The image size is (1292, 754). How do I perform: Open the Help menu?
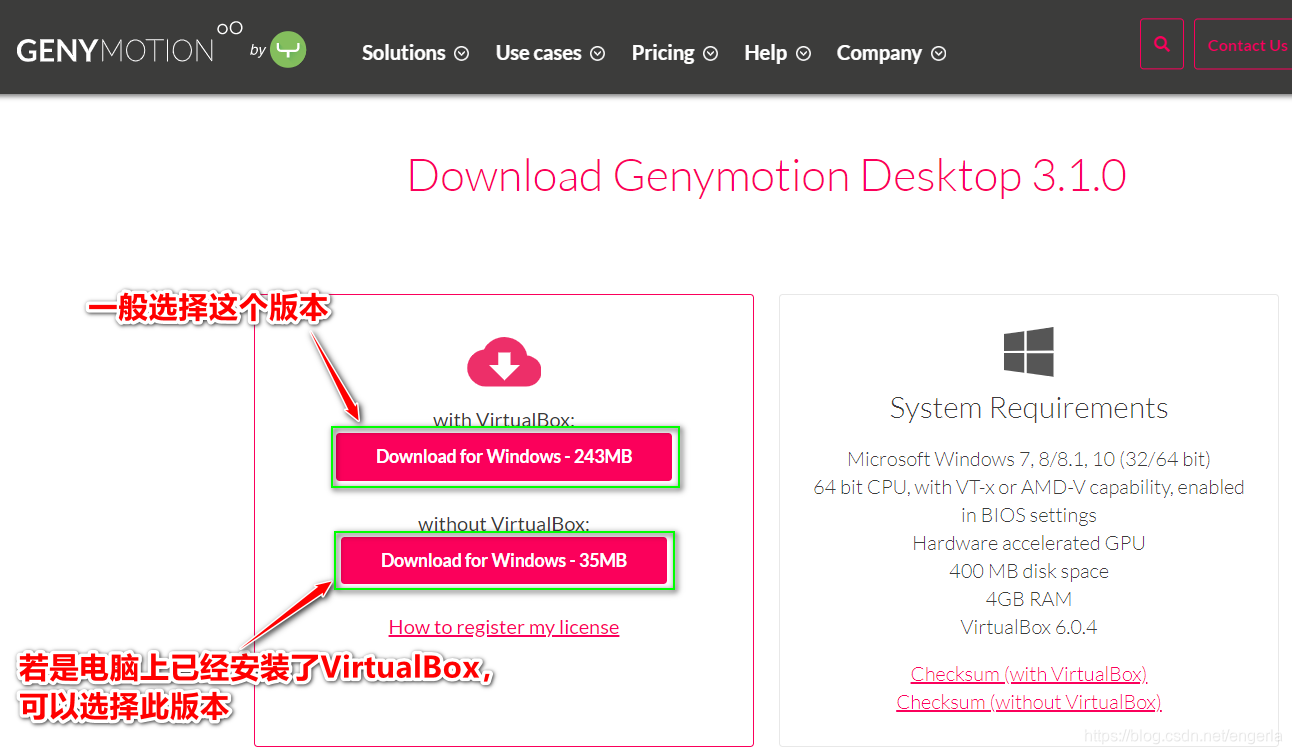(x=777, y=53)
